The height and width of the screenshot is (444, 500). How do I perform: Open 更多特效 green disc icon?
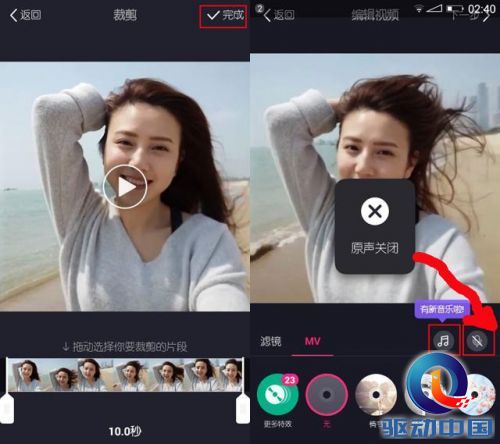[x=278, y=395]
